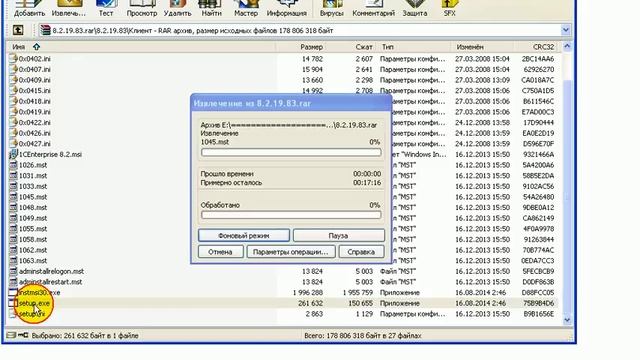
Task: Select the 1045.mst file in list
Action: coord(33,197)
